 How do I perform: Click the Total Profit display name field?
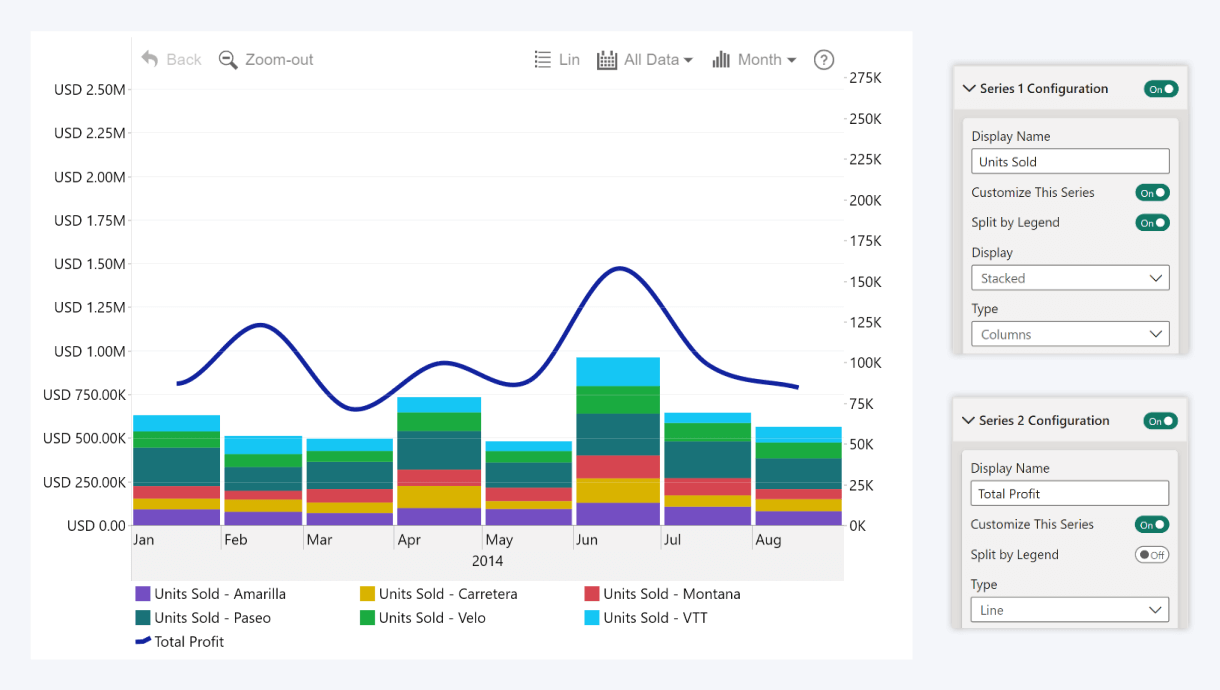[1069, 494]
